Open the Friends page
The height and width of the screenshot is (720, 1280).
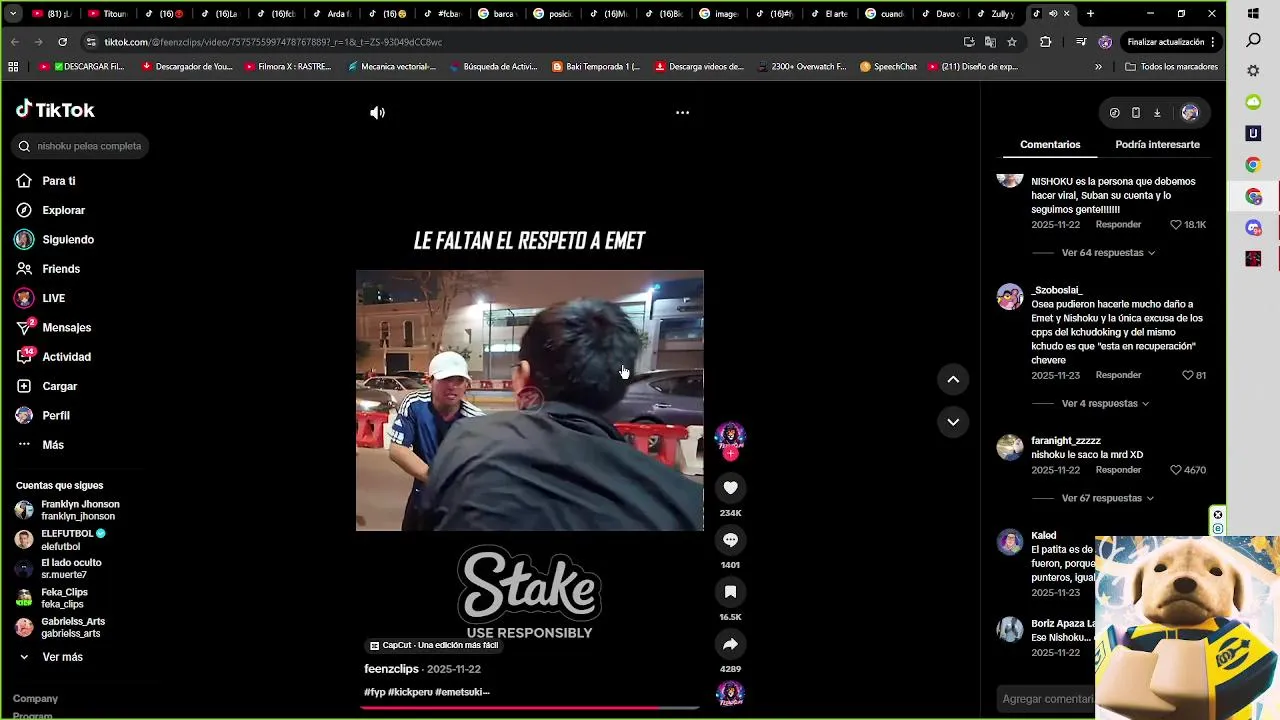coord(60,269)
